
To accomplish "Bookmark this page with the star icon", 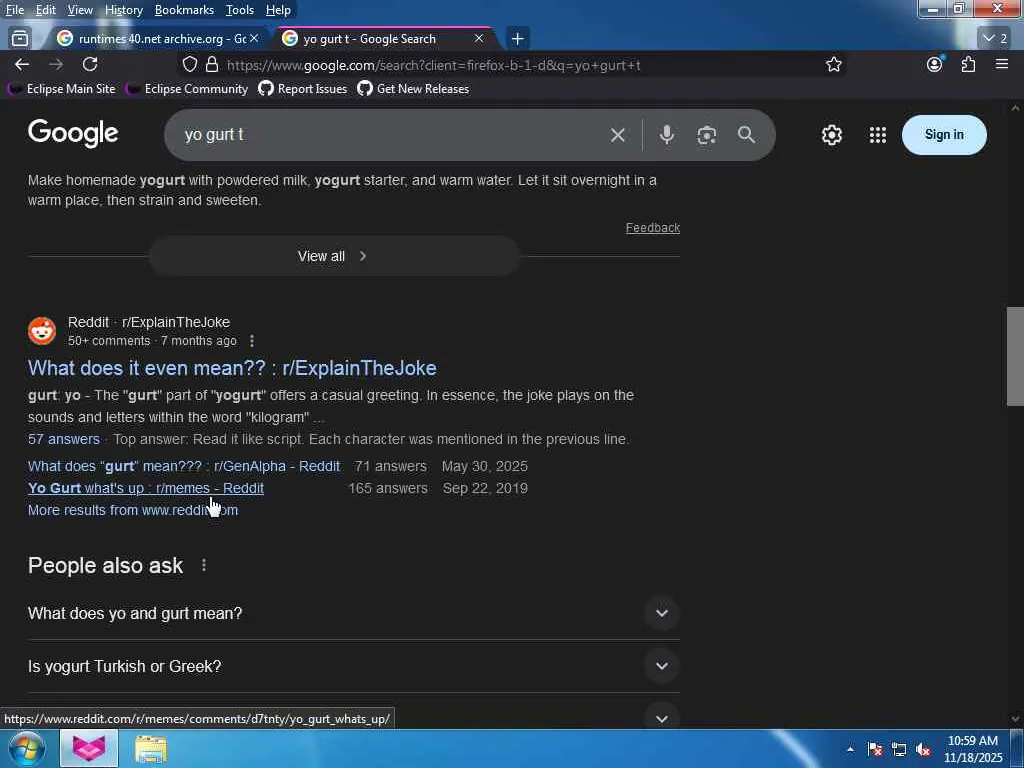I will click(x=833, y=64).
